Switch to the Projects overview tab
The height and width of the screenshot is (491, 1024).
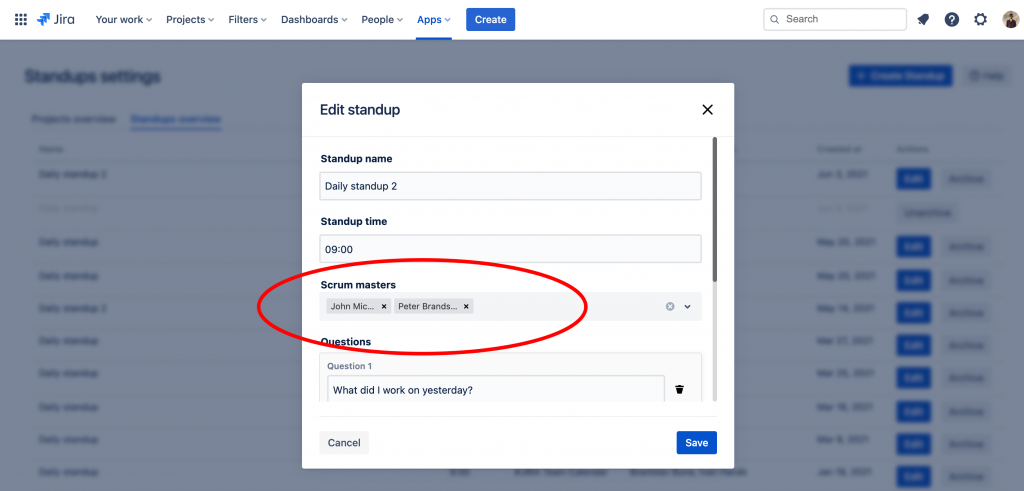click(74, 119)
